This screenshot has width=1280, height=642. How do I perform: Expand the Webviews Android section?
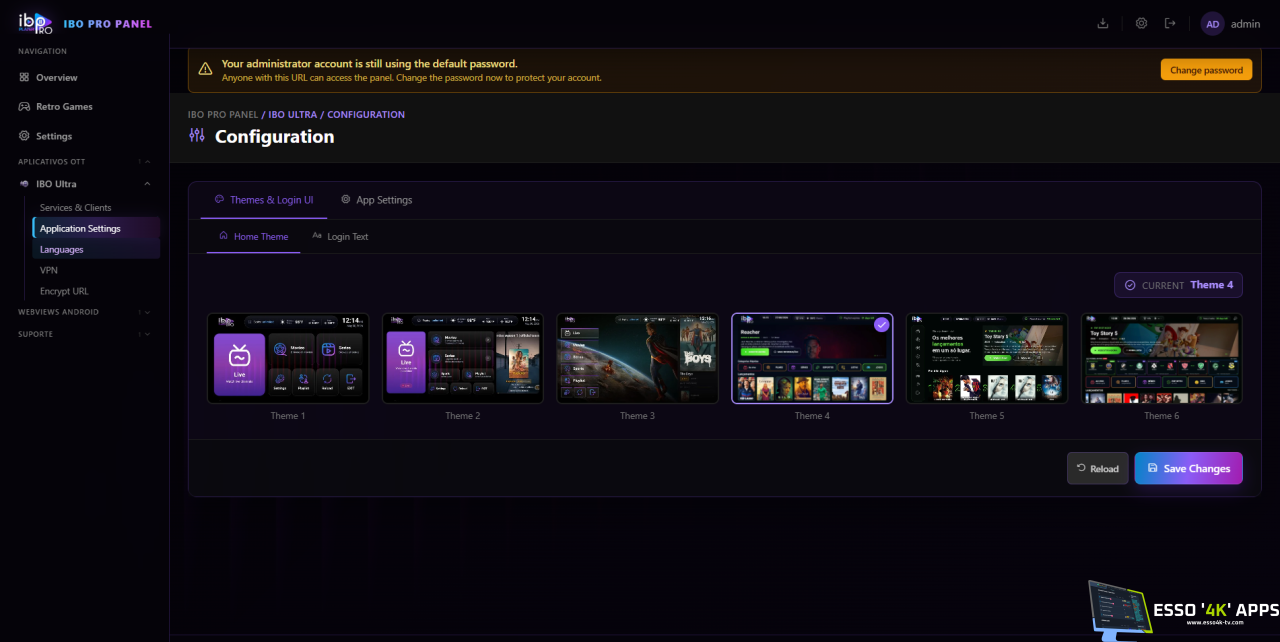84,312
